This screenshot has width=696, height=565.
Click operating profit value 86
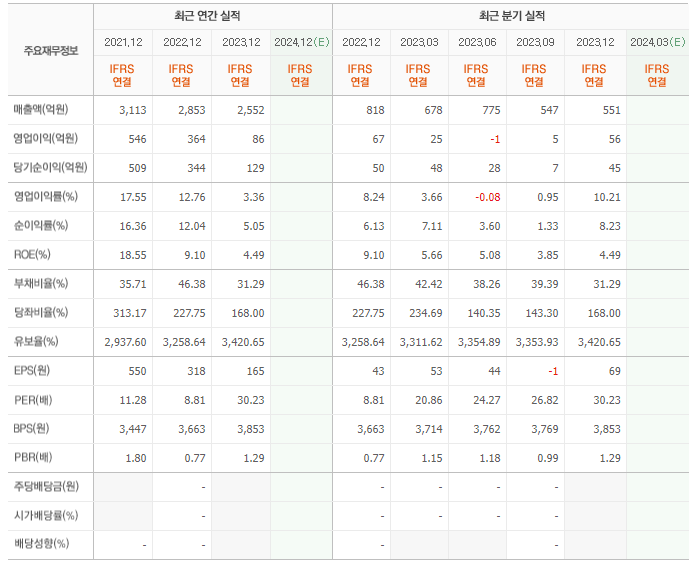258,139
